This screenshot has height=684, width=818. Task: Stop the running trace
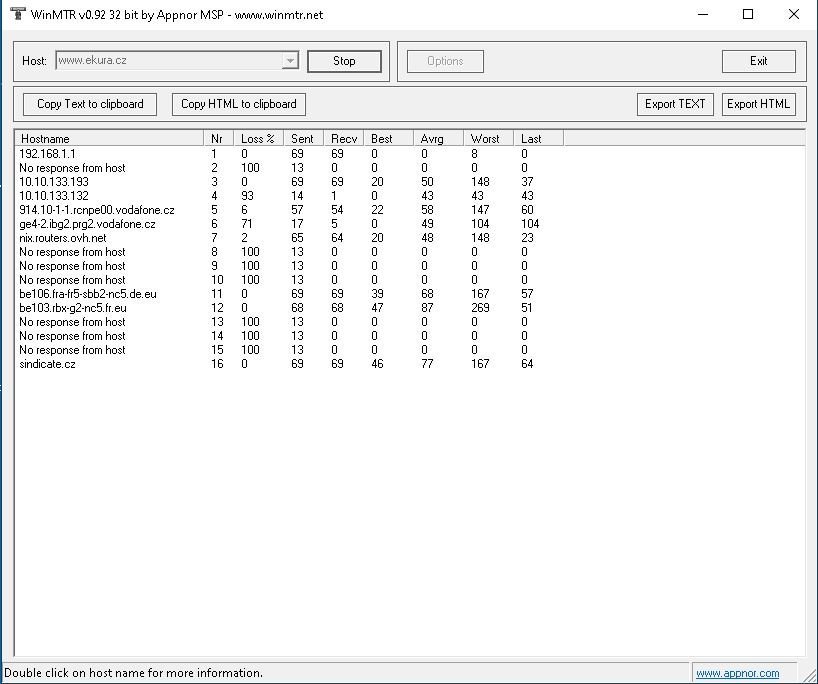pyautogui.click(x=344, y=61)
